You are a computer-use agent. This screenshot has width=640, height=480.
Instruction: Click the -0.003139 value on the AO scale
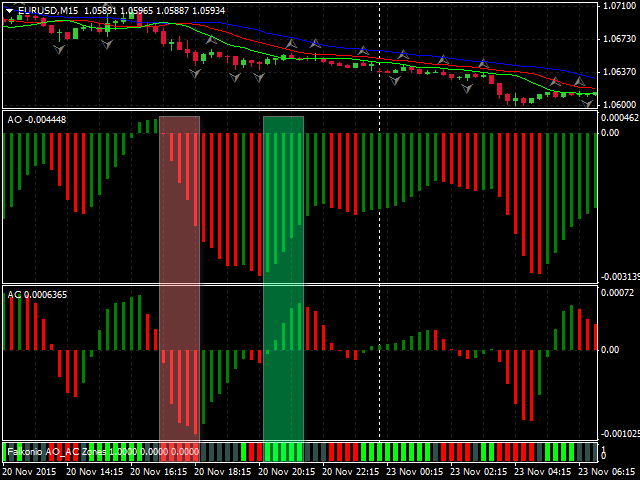pyautogui.click(x=619, y=276)
